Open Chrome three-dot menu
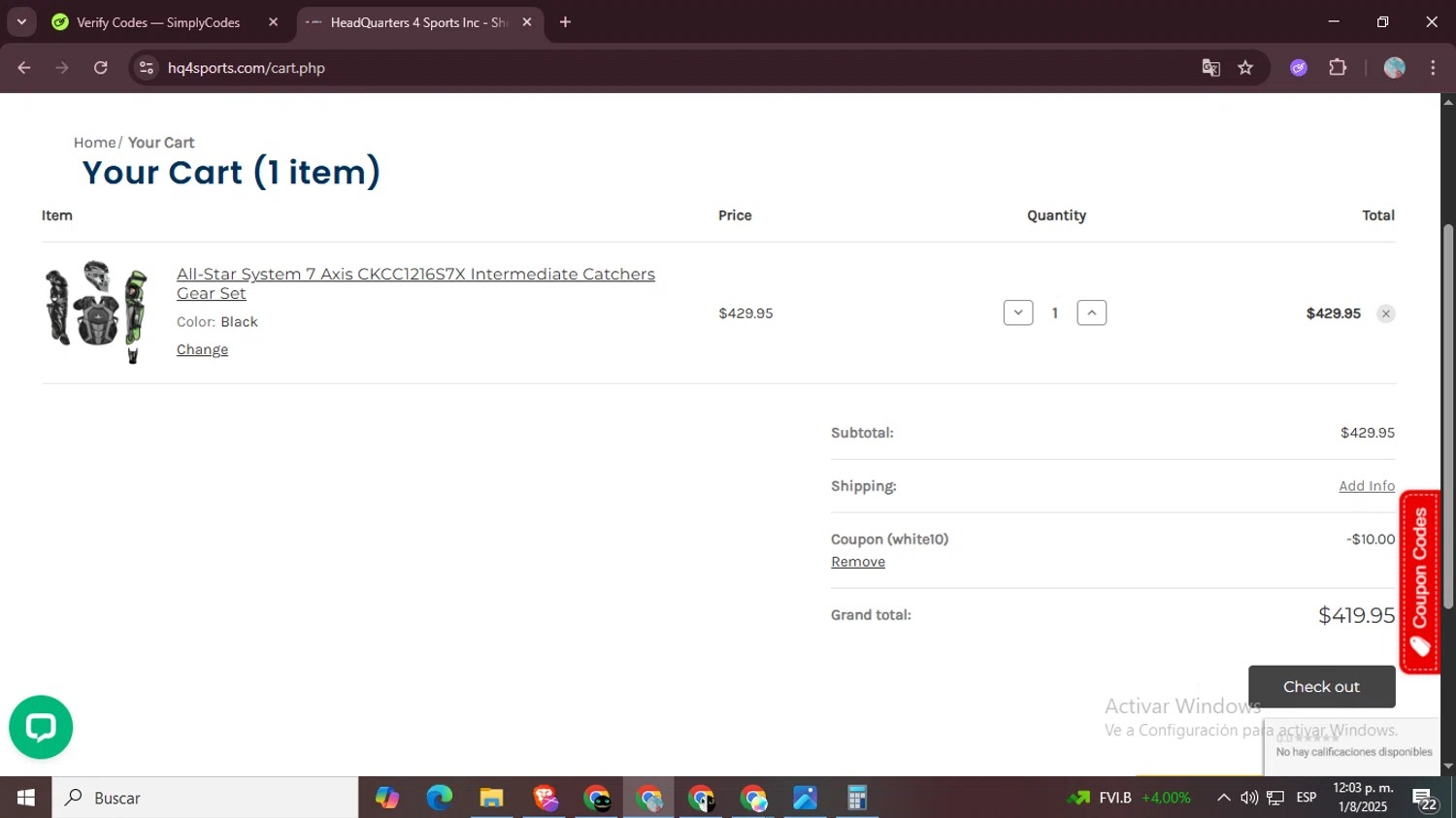The image size is (1456, 818). pyautogui.click(x=1433, y=68)
